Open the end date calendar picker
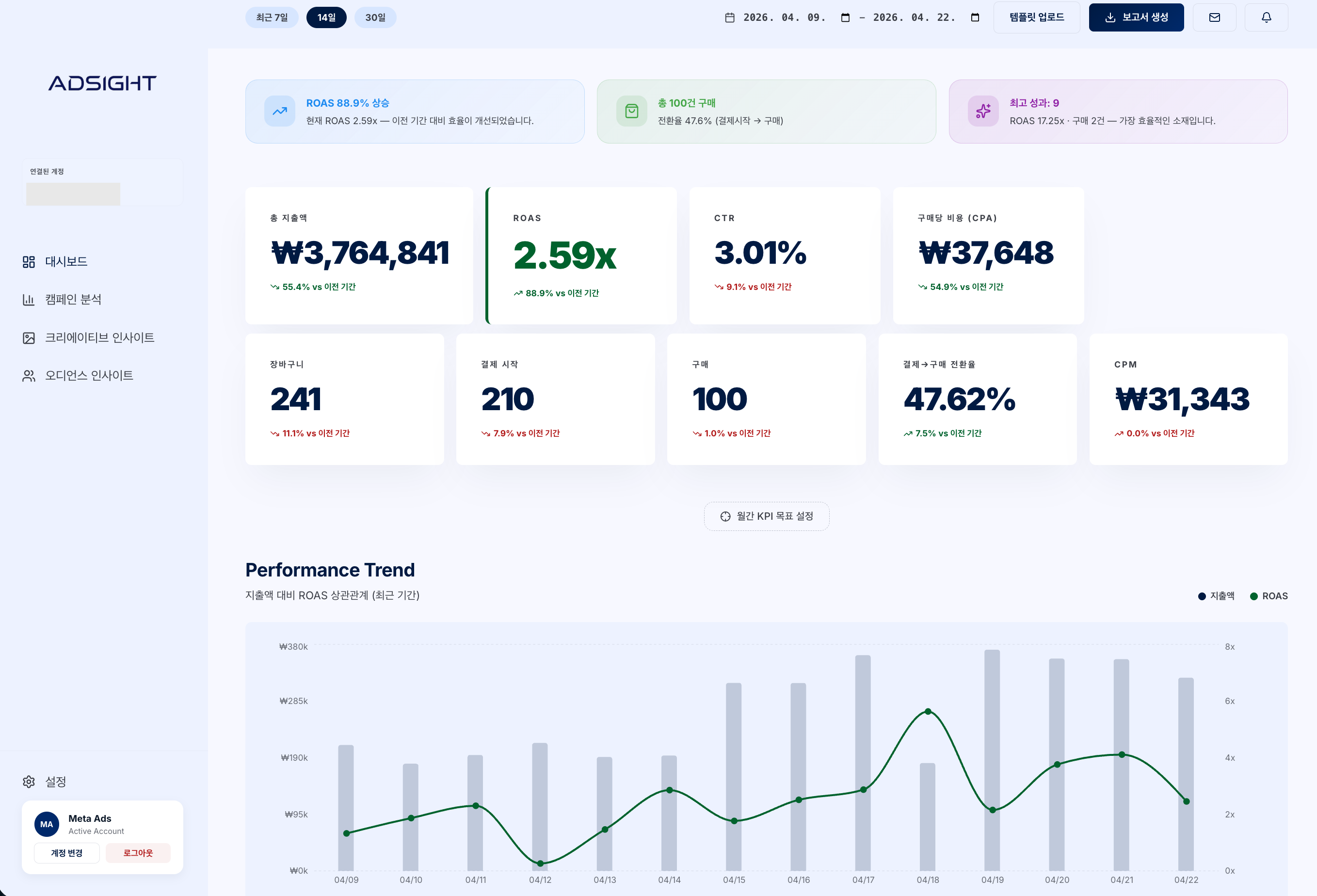 pyautogui.click(x=975, y=17)
